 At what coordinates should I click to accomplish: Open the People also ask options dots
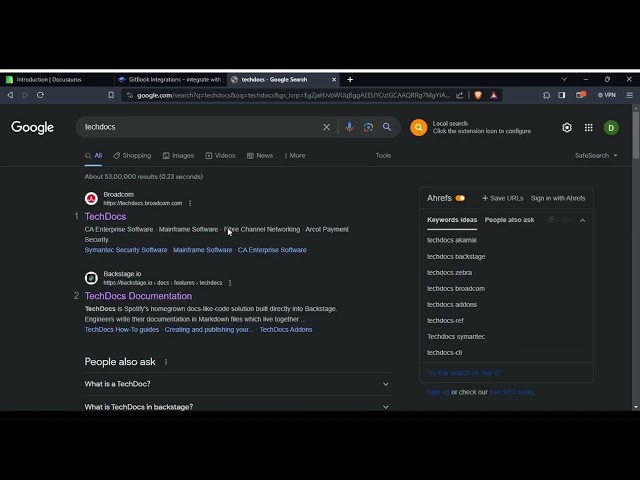166,362
